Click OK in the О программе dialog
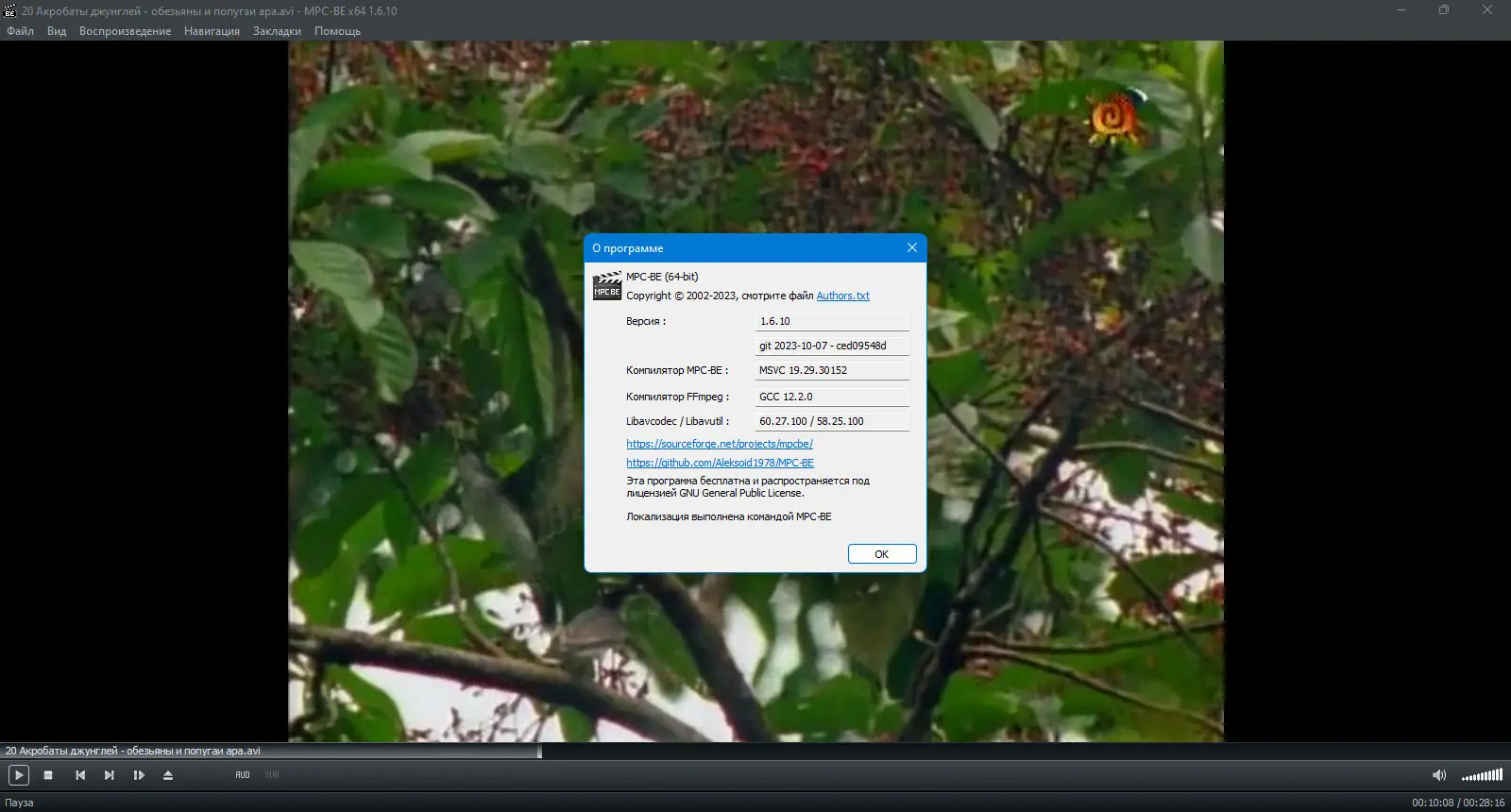 pos(882,554)
